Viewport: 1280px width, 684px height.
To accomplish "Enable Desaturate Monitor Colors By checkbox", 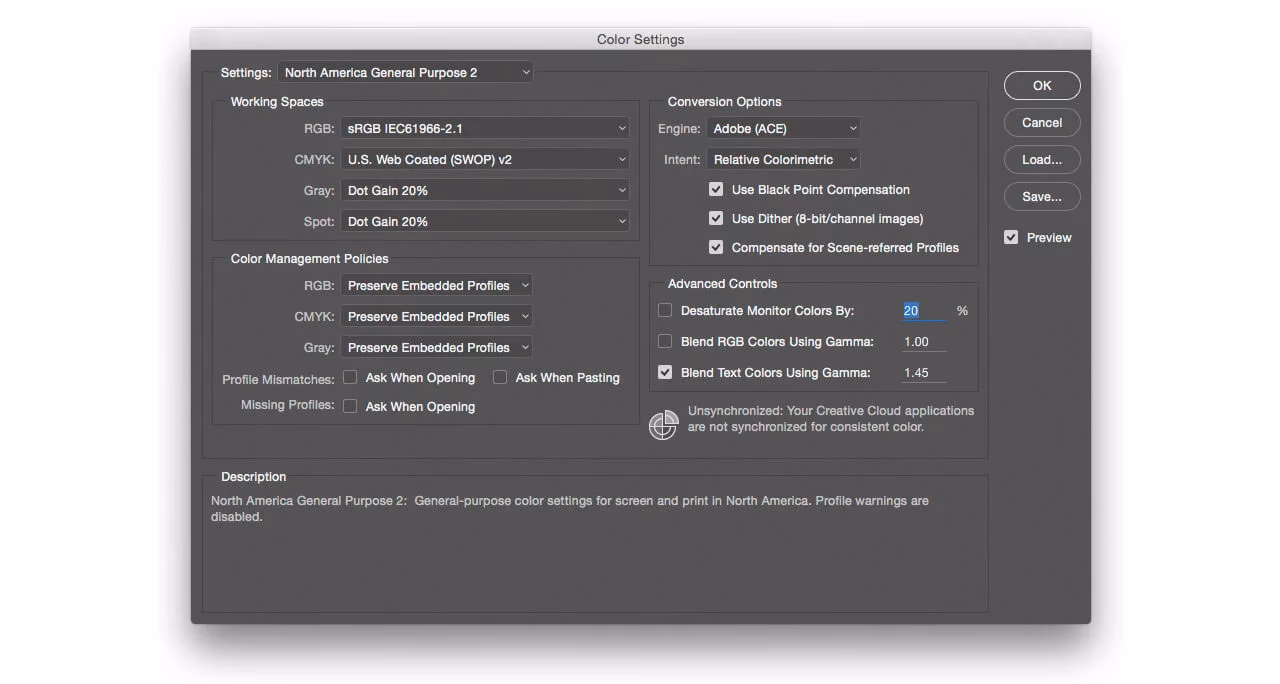I will pyautogui.click(x=665, y=311).
